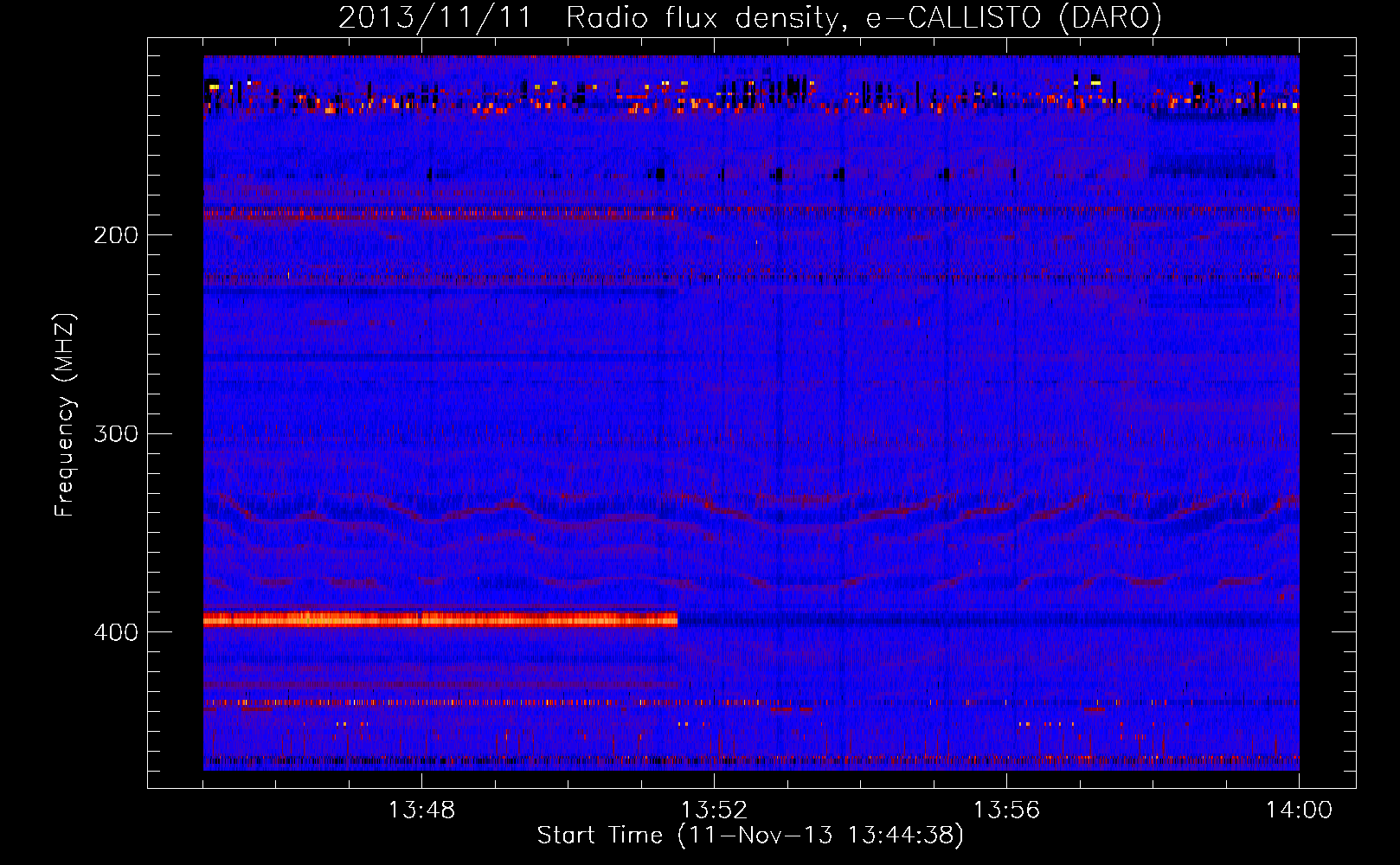The image size is (1400, 865).
Task: Click the end of the bright 400 MHz band
Action: [675, 618]
